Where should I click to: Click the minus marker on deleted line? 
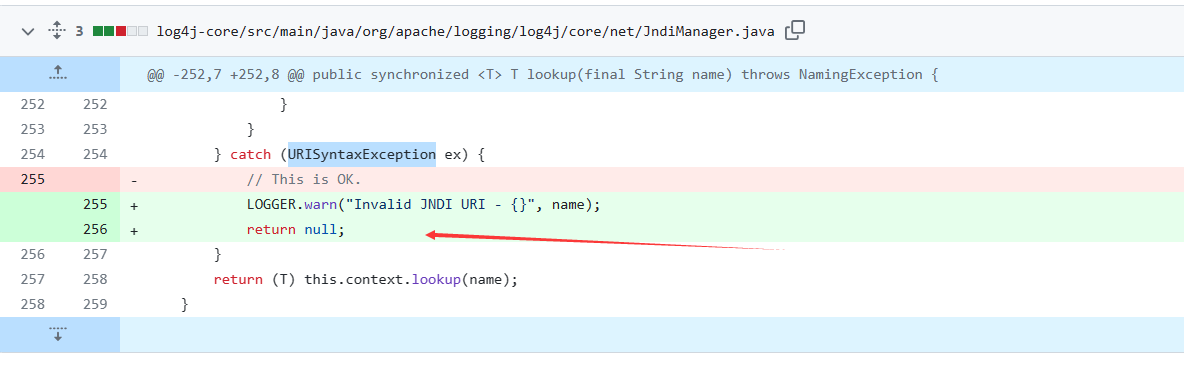[134, 180]
